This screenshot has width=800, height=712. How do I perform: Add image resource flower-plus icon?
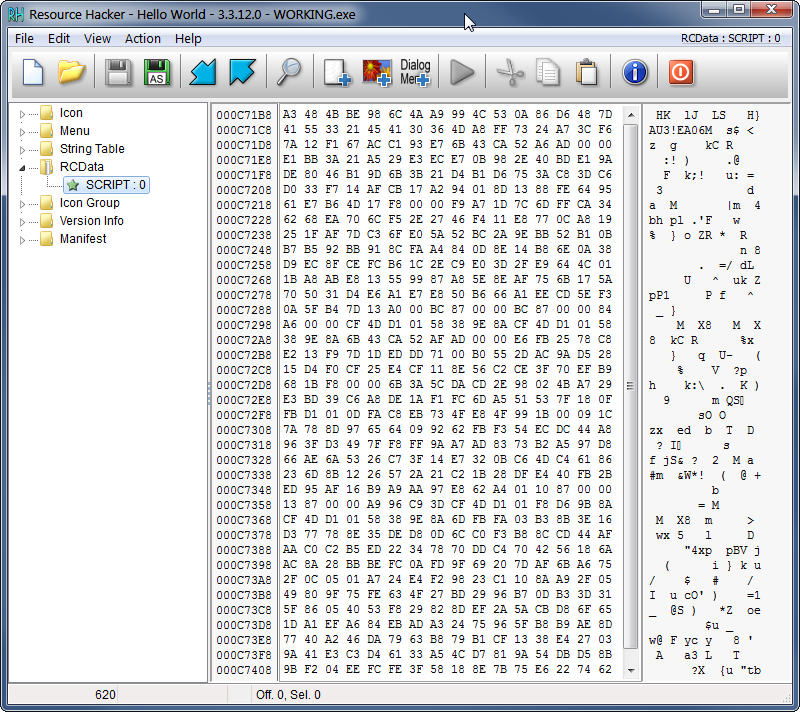click(377, 72)
